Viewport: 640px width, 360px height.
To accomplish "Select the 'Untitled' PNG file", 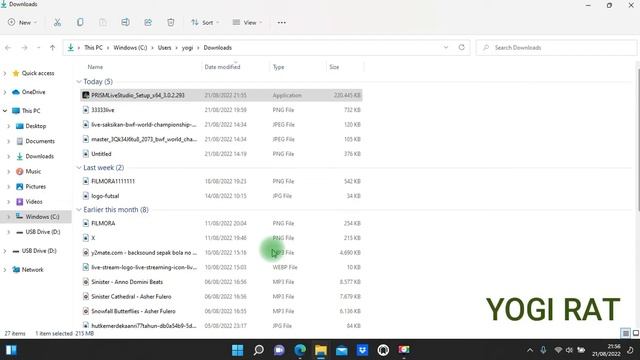I will point(221,154).
